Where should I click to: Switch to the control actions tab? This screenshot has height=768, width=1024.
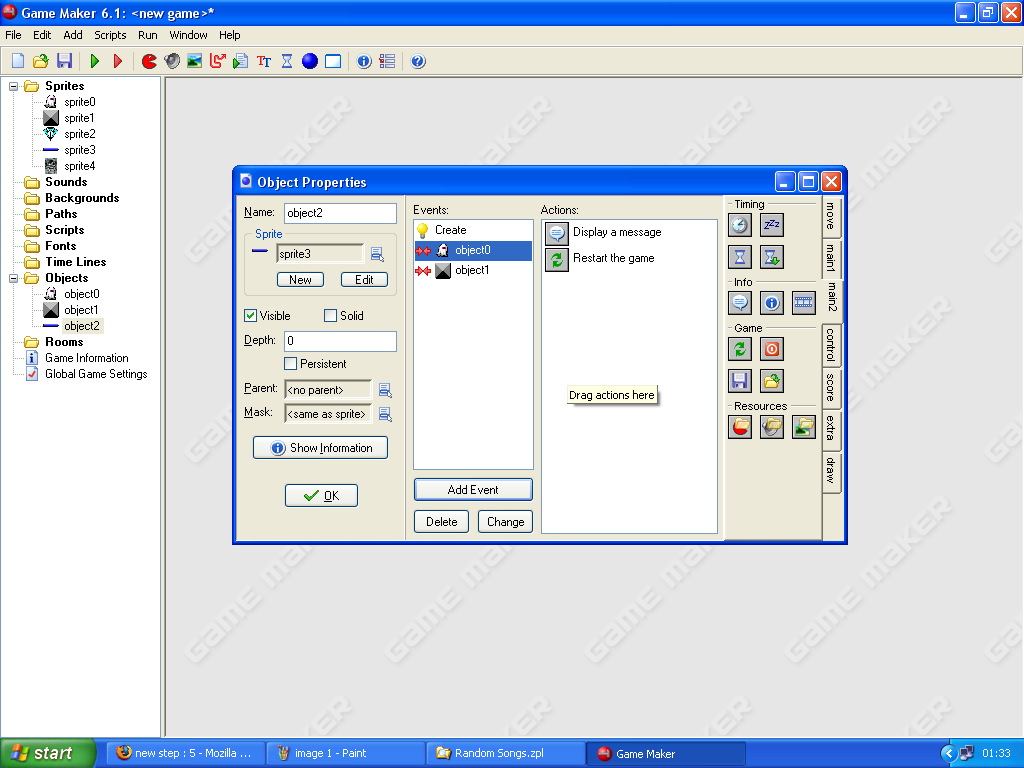coord(831,344)
